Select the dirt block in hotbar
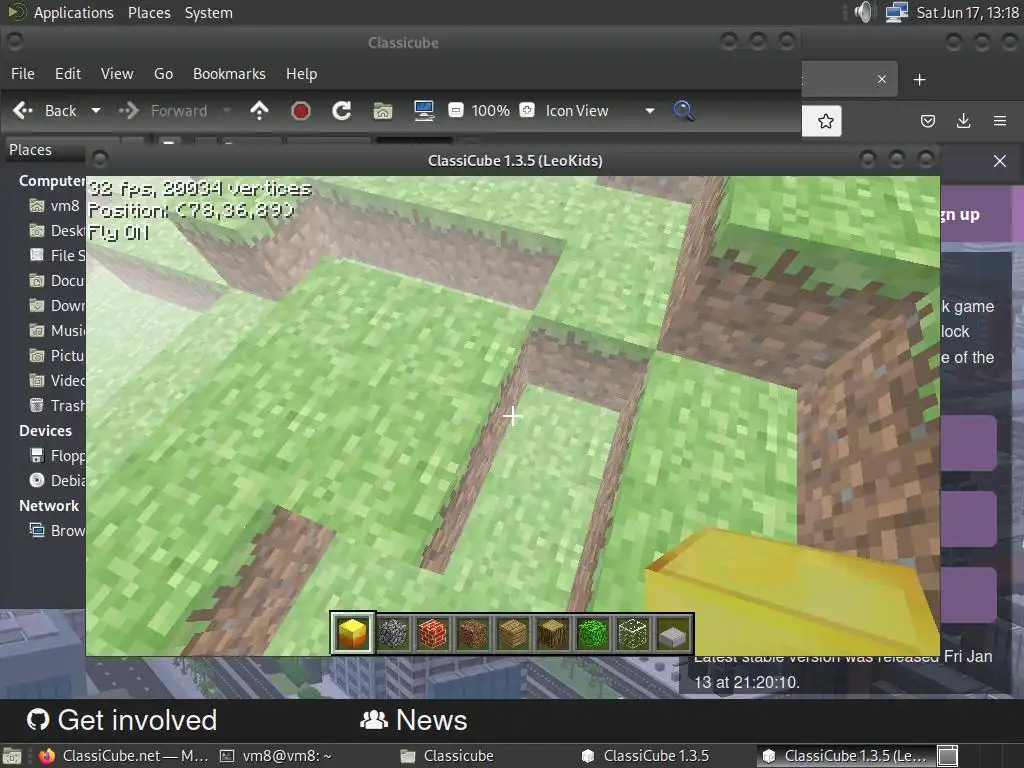Image resolution: width=1024 pixels, height=768 pixels. coord(473,633)
